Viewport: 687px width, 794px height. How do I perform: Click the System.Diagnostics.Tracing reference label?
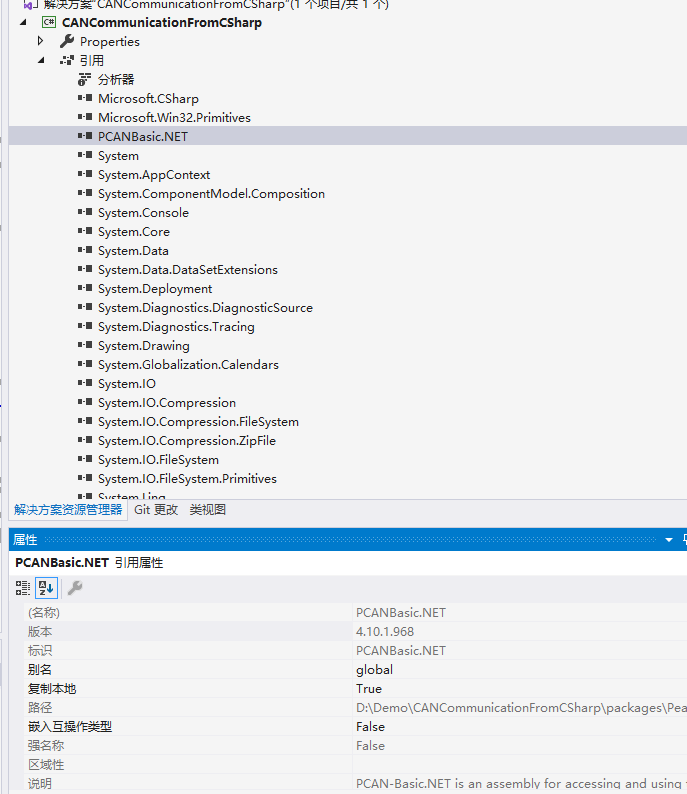[176, 327]
